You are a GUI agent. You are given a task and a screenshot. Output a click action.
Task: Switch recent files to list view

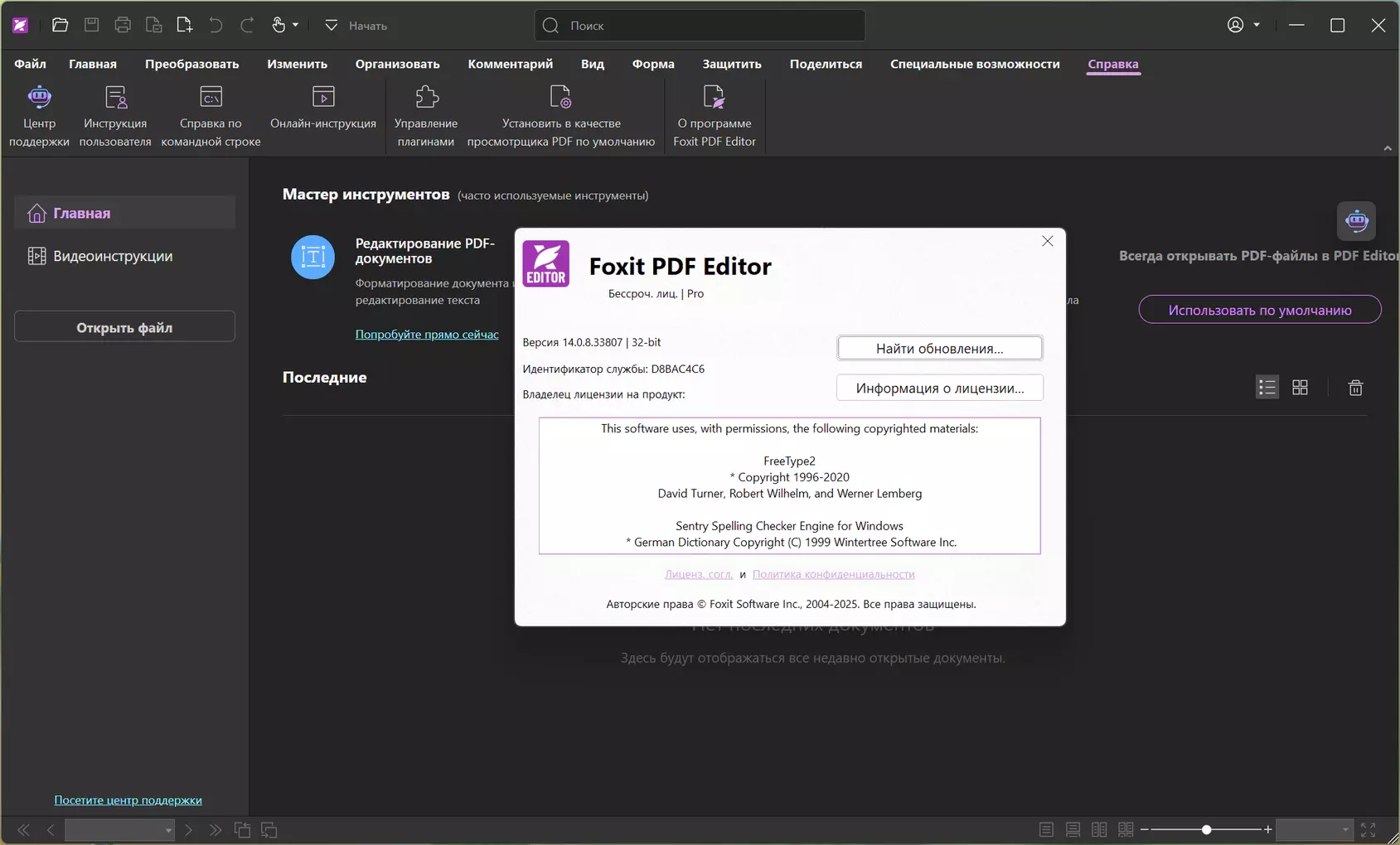pyautogui.click(x=1267, y=388)
